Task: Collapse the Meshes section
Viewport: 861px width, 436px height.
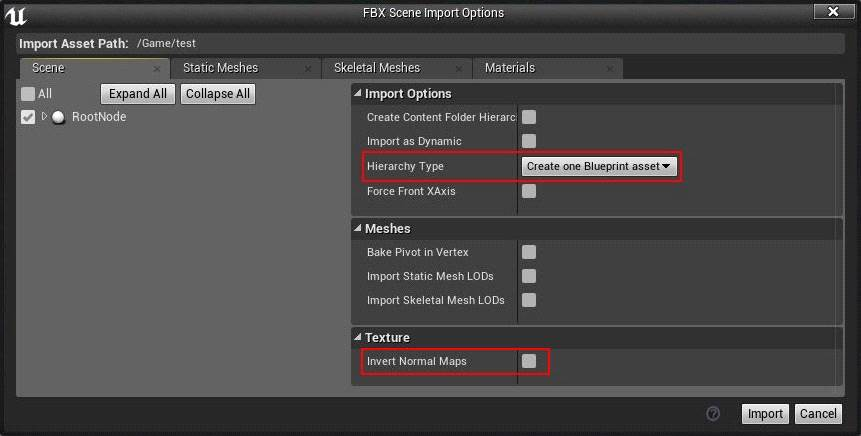Action: point(358,229)
